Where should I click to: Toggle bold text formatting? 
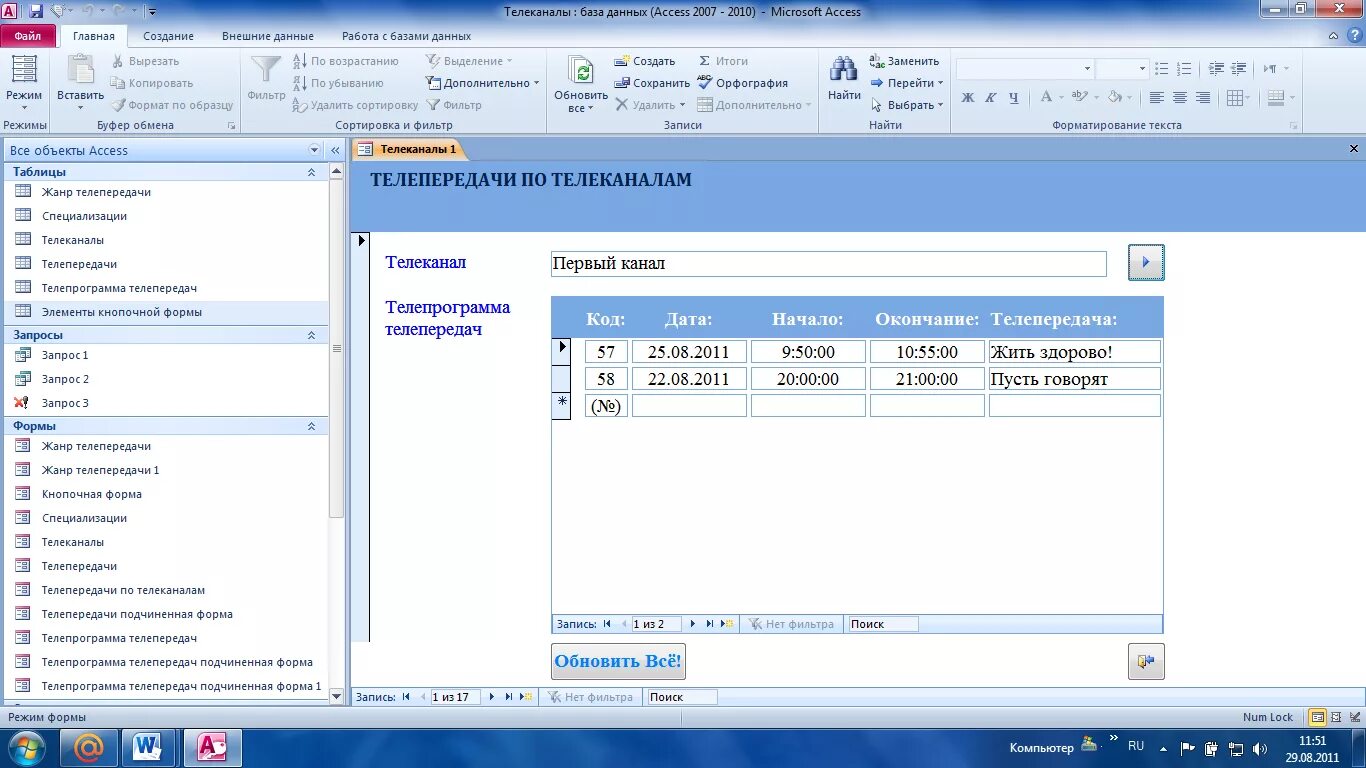[x=968, y=98]
